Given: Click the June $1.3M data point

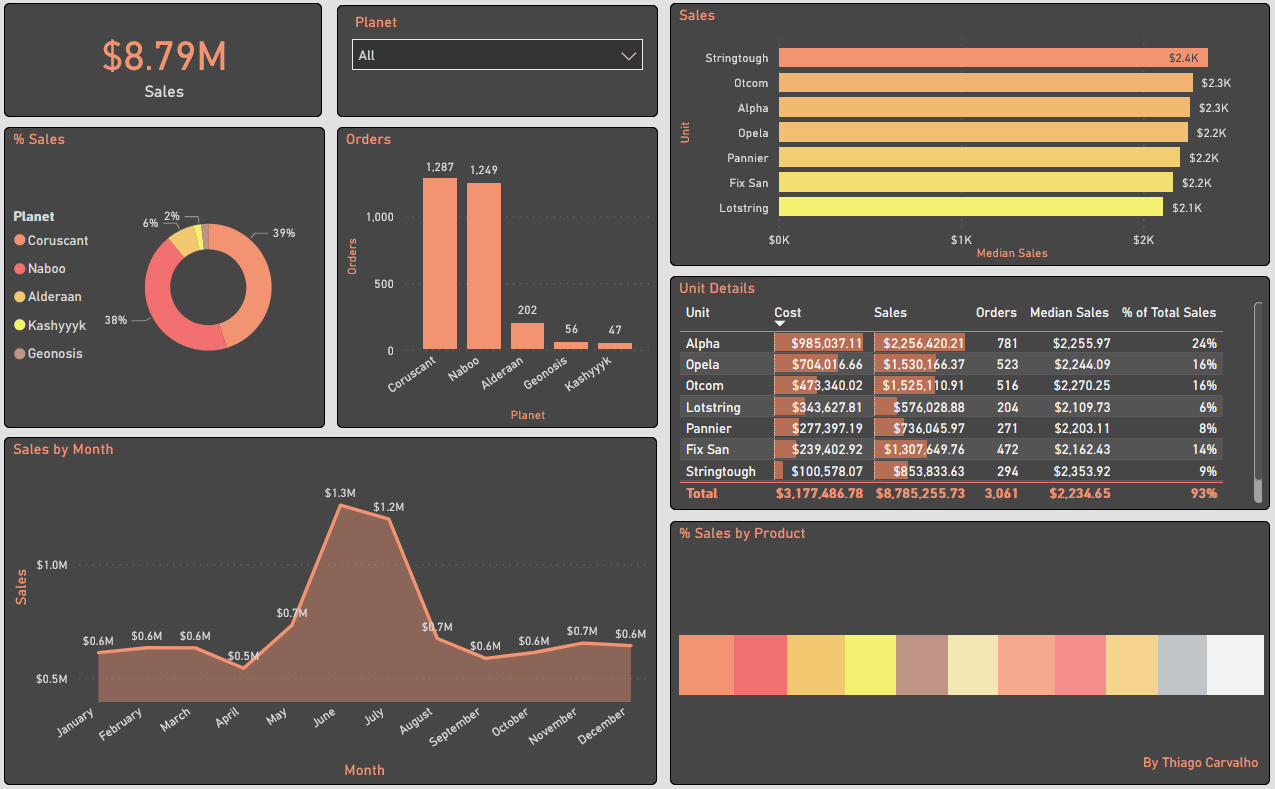Looking at the screenshot, I should point(340,506).
